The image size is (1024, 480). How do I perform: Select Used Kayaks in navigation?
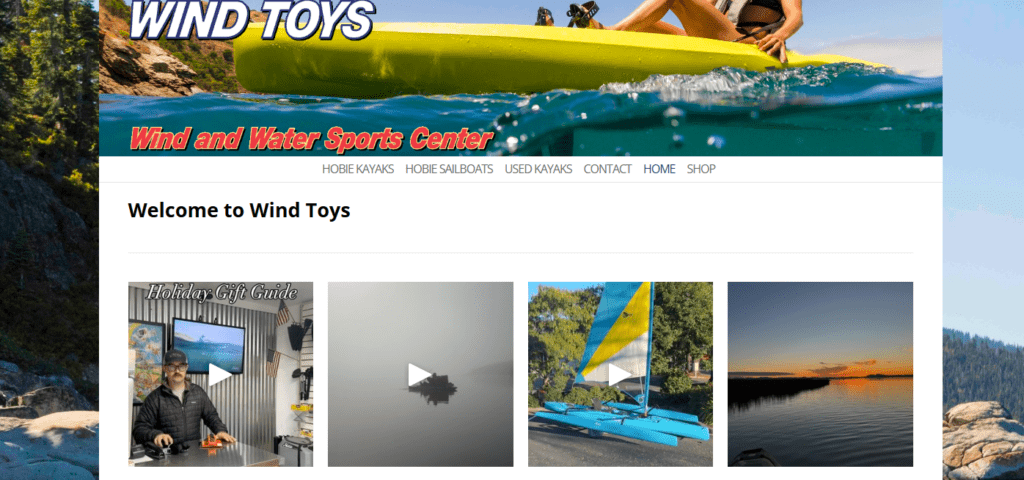click(x=538, y=169)
